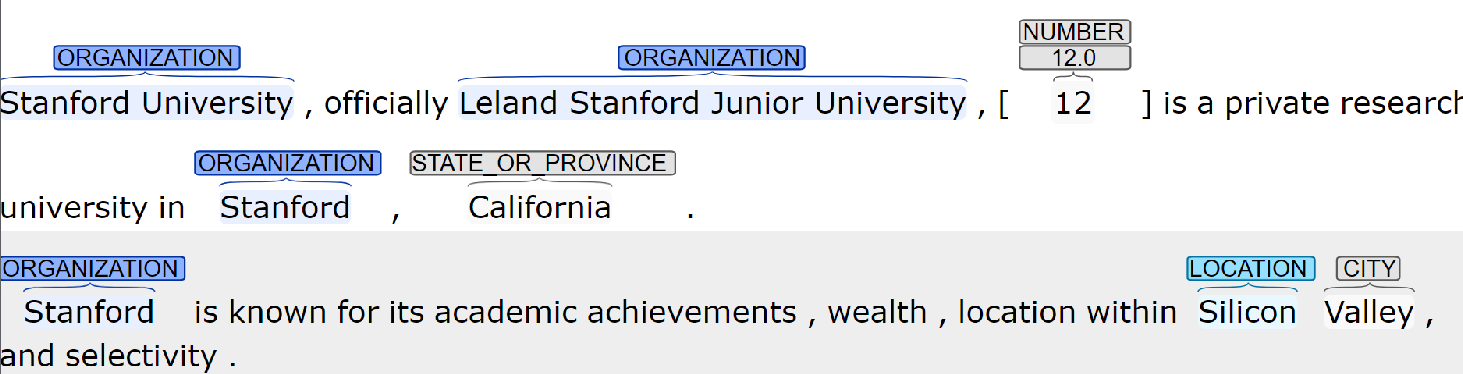
Task: Select the token 'Stanford' after 'university in'
Action: click(x=285, y=208)
